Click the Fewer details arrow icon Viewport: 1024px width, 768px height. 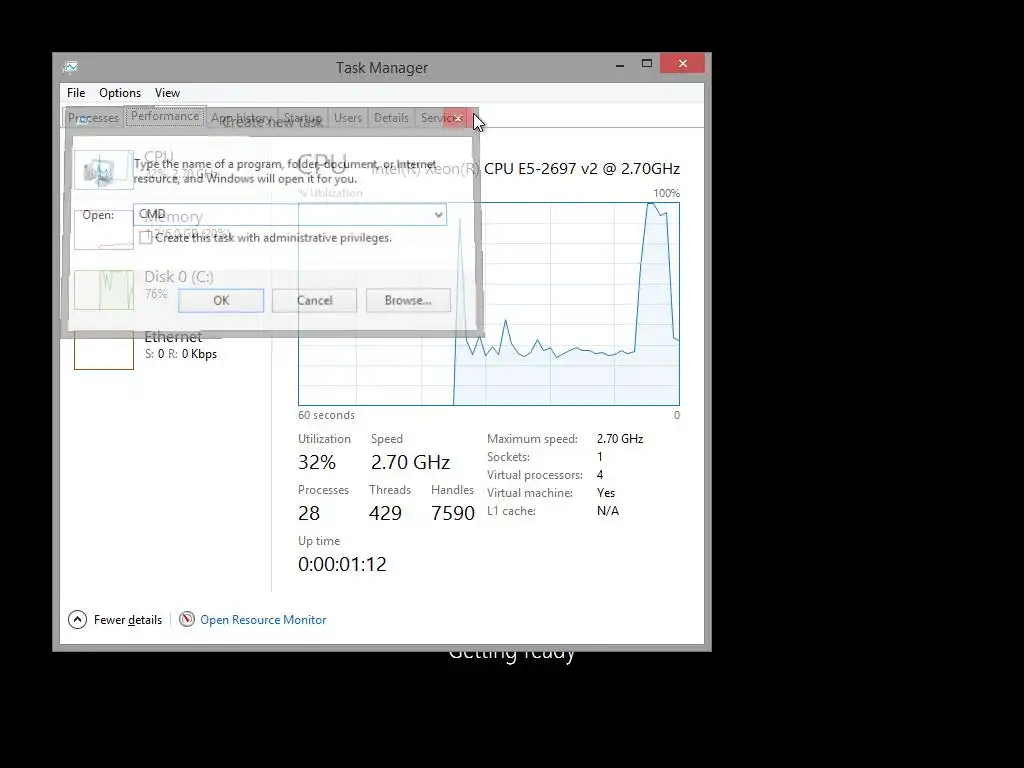(x=77, y=619)
